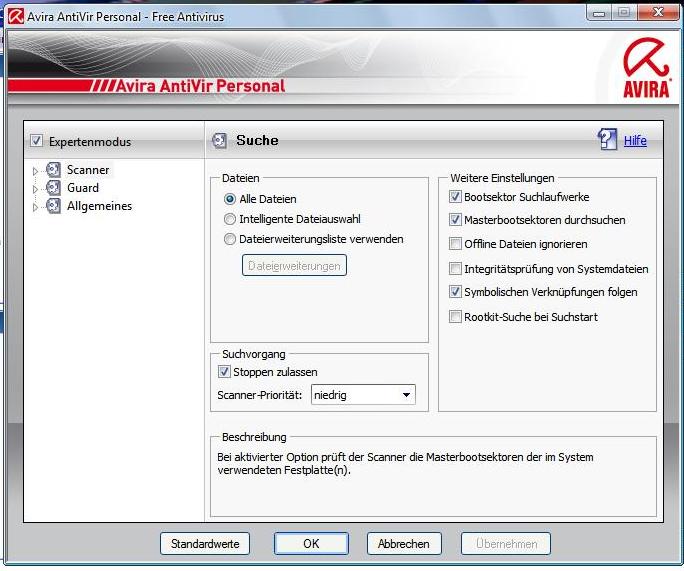
Task: Click the Suchvorgang group label
Action: pyautogui.click(x=254, y=354)
